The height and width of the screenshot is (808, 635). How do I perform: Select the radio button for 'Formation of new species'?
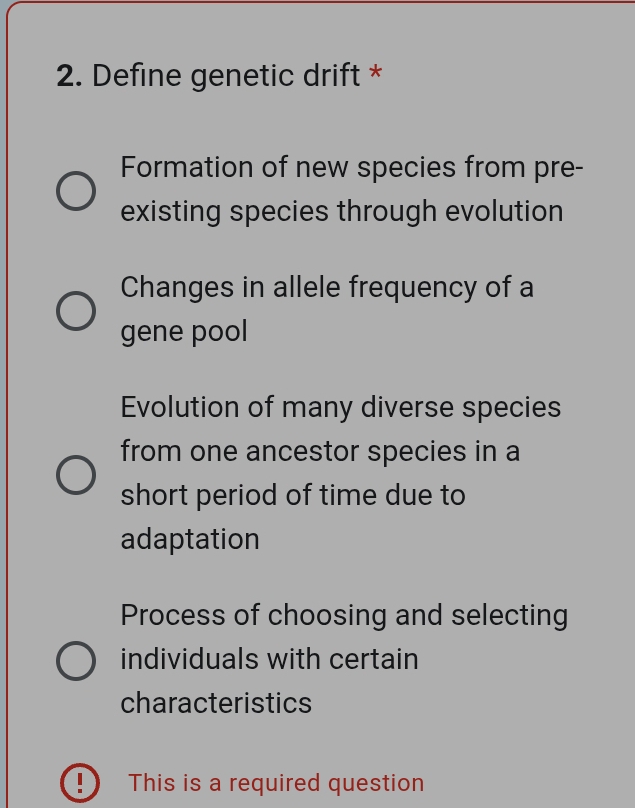point(76,189)
